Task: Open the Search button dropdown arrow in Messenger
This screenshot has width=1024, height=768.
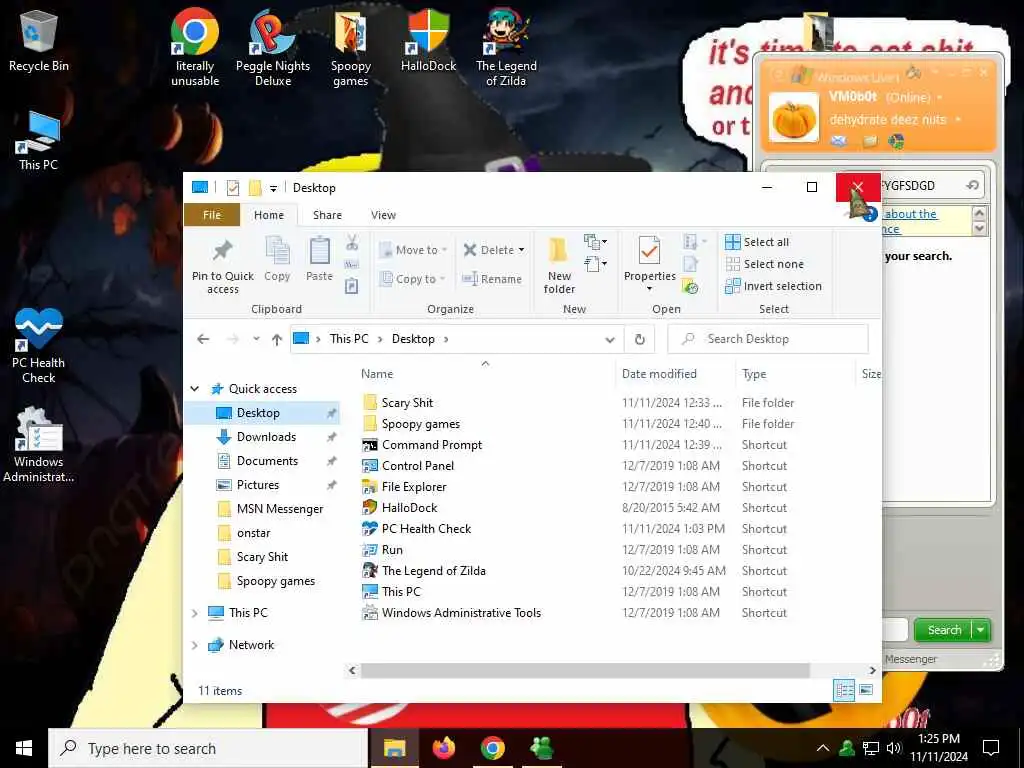Action: pyautogui.click(x=981, y=630)
